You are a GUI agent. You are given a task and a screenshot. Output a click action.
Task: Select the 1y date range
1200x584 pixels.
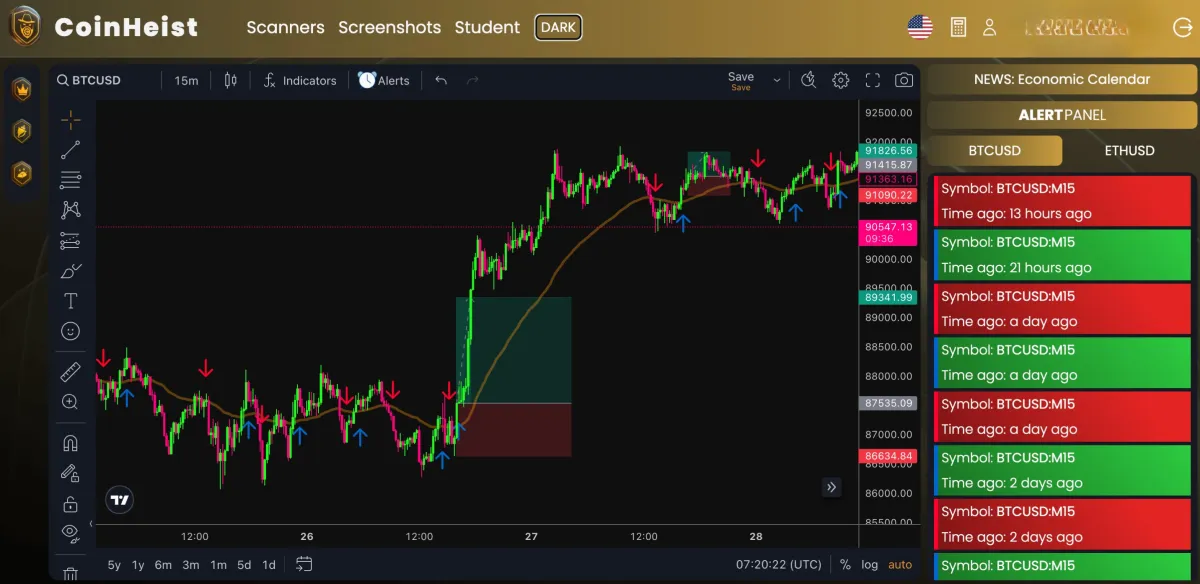point(138,565)
